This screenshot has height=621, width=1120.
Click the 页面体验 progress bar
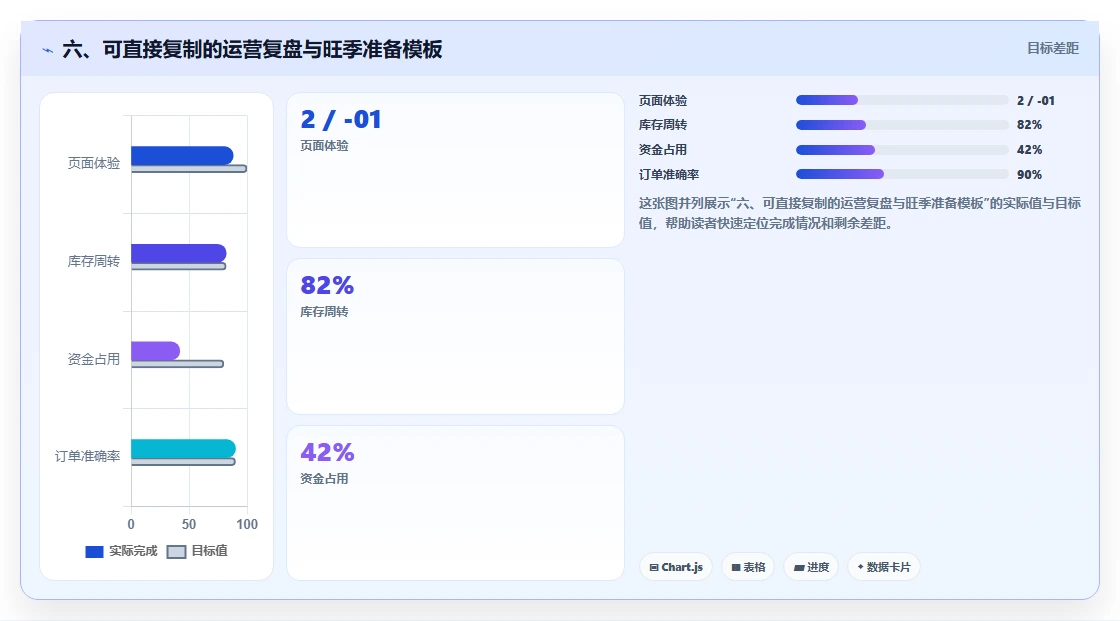902,100
